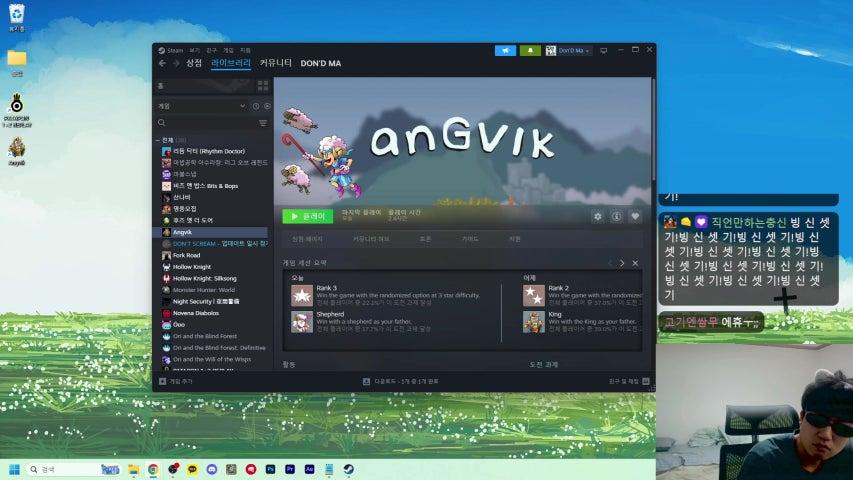Open the 상점 페이지 store page link
Screen dimensions: 853x480
pos(307,239)
